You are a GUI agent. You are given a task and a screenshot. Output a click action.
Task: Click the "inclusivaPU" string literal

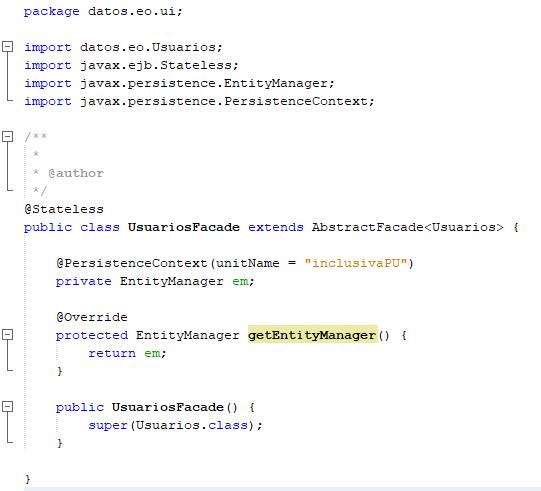click(356, 263)
